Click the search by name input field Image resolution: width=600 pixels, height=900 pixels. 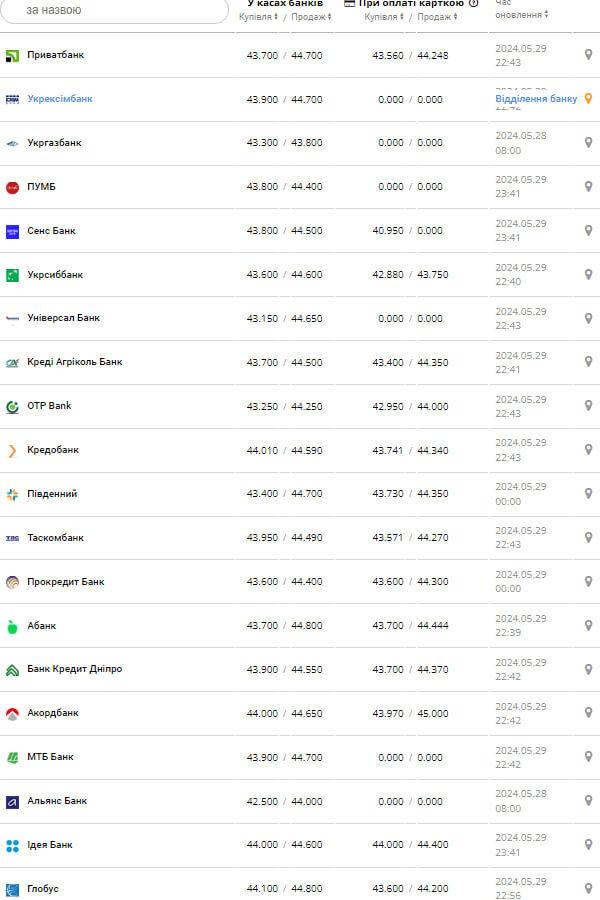pyautogui.click(x=115, y=10)
